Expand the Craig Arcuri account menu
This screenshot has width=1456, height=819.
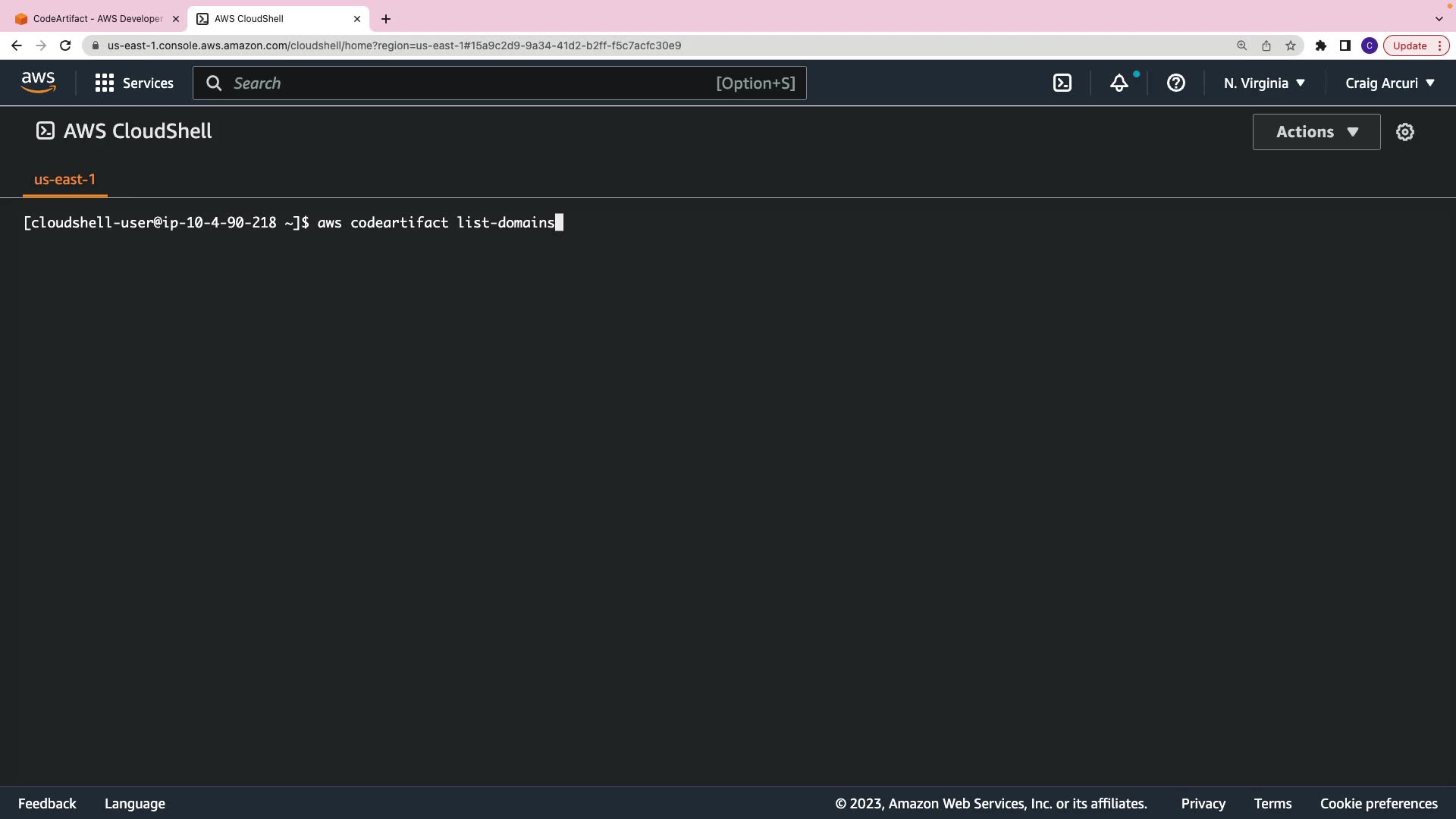point(1389,83)
